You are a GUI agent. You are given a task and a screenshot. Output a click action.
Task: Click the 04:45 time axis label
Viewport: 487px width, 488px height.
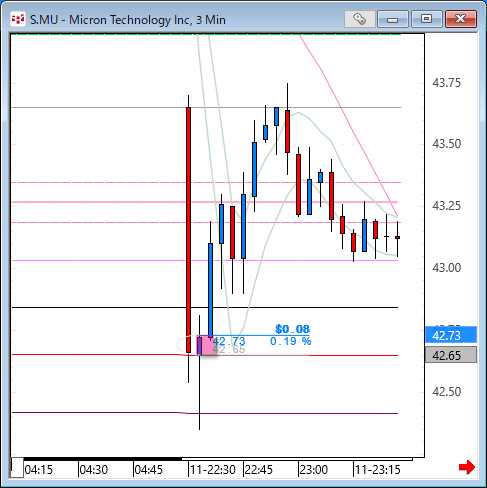tap(149, 470)
